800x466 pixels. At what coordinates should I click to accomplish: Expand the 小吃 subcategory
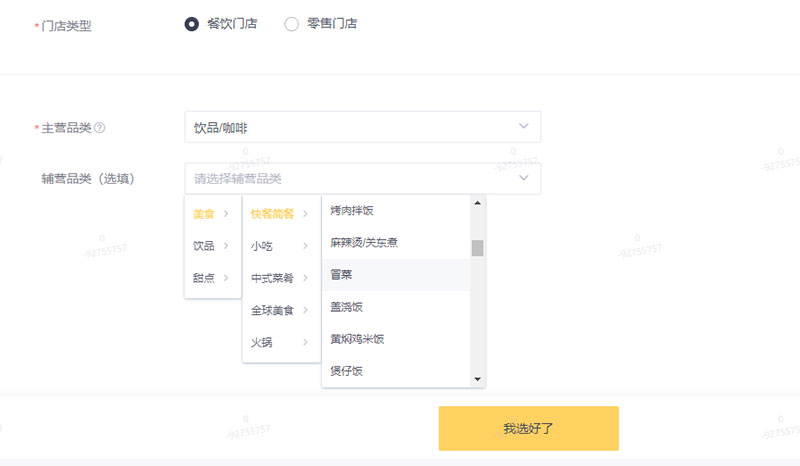click(x=281, y=246)
